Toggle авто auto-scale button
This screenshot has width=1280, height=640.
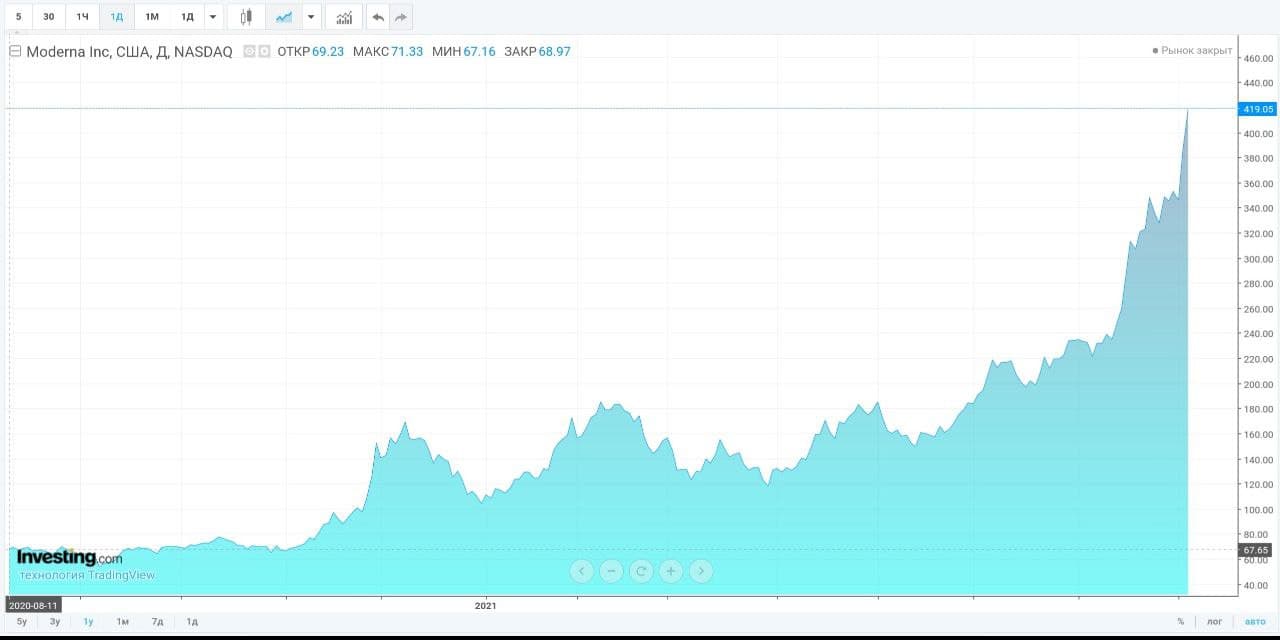tap(1254, 621)
